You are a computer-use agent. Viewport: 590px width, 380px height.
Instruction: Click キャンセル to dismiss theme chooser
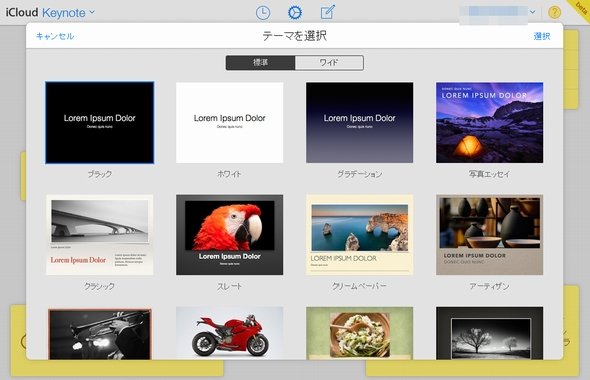(55, 36)
